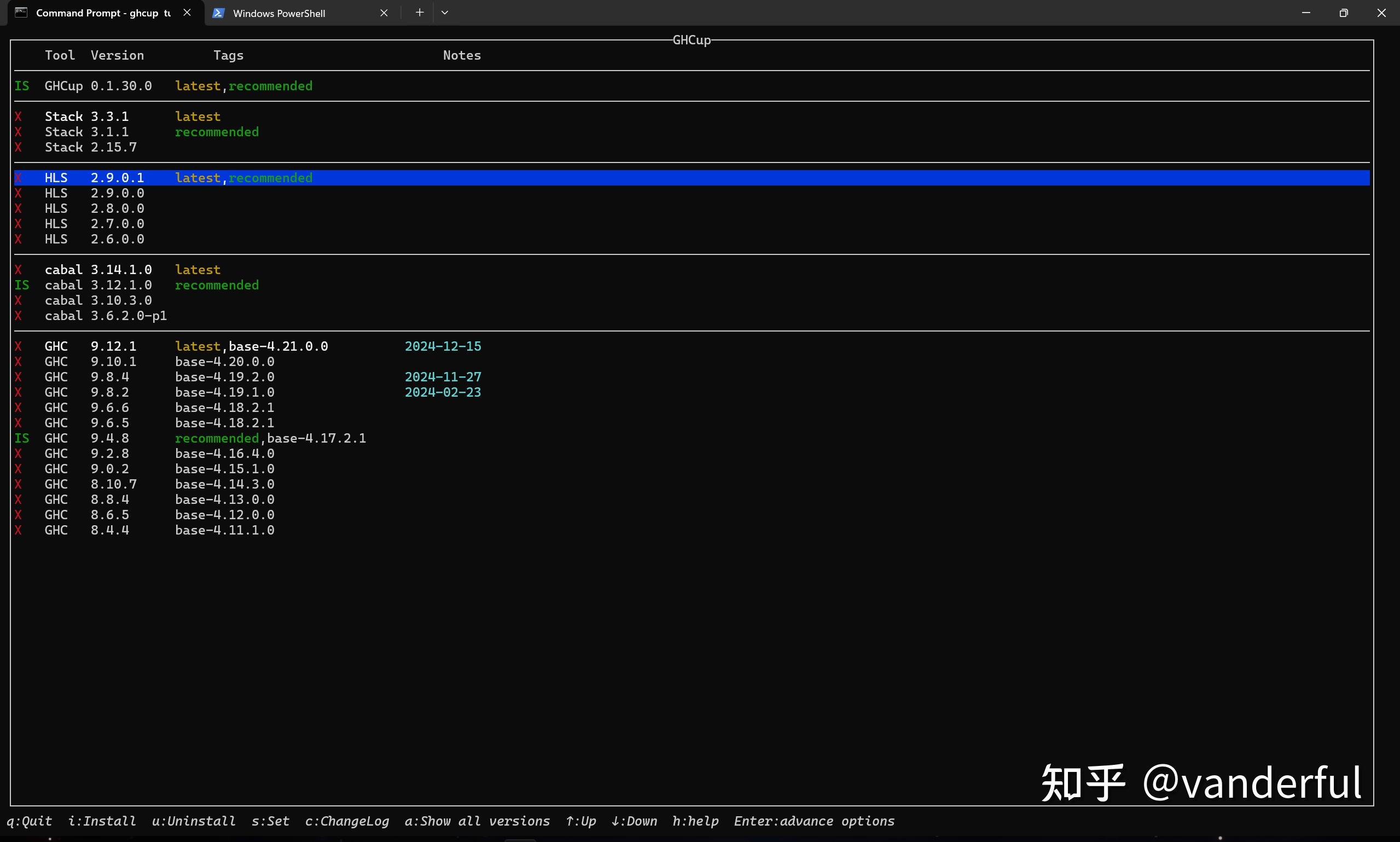The width and height of the screenshot is (1400, 842).
Task: Click the 2024-02-23 release date note
Action: [x=443, y=392]
